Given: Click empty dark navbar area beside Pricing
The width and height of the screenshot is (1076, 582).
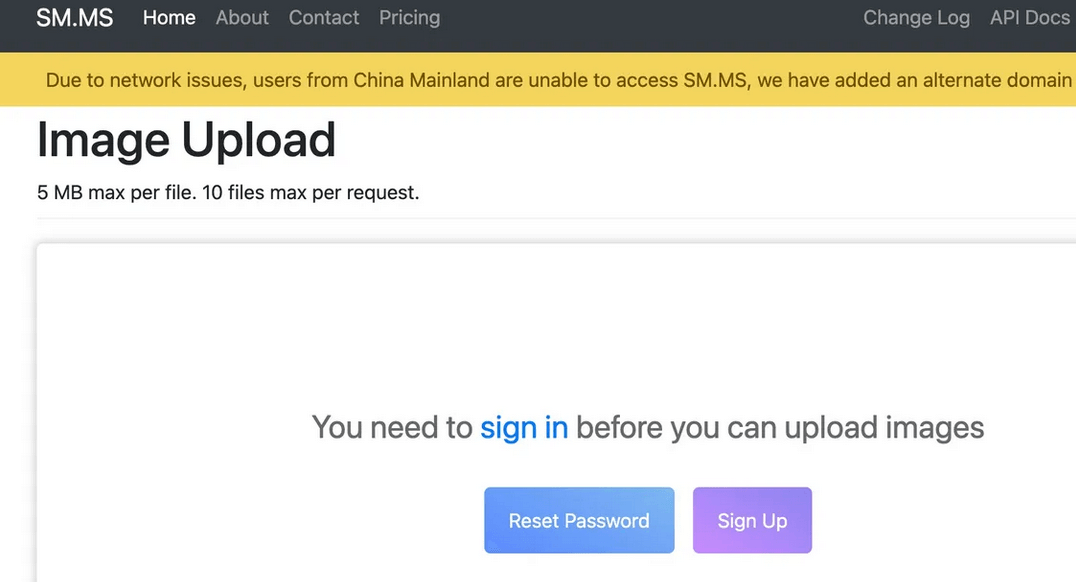Looking at the screenshot, I should (650, 18).
